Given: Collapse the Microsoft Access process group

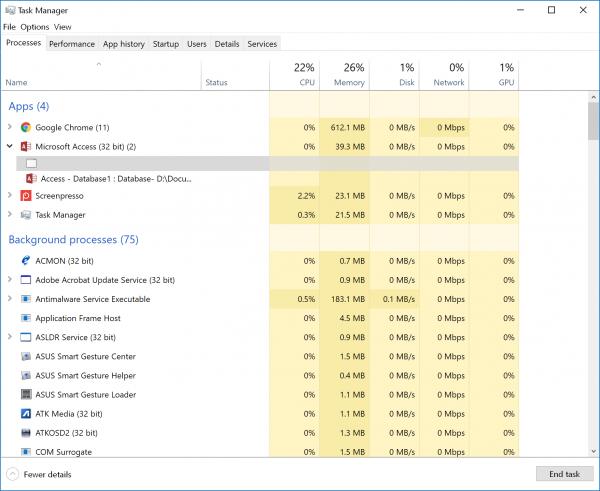Looking at the screenshot, I should (10, 146).
